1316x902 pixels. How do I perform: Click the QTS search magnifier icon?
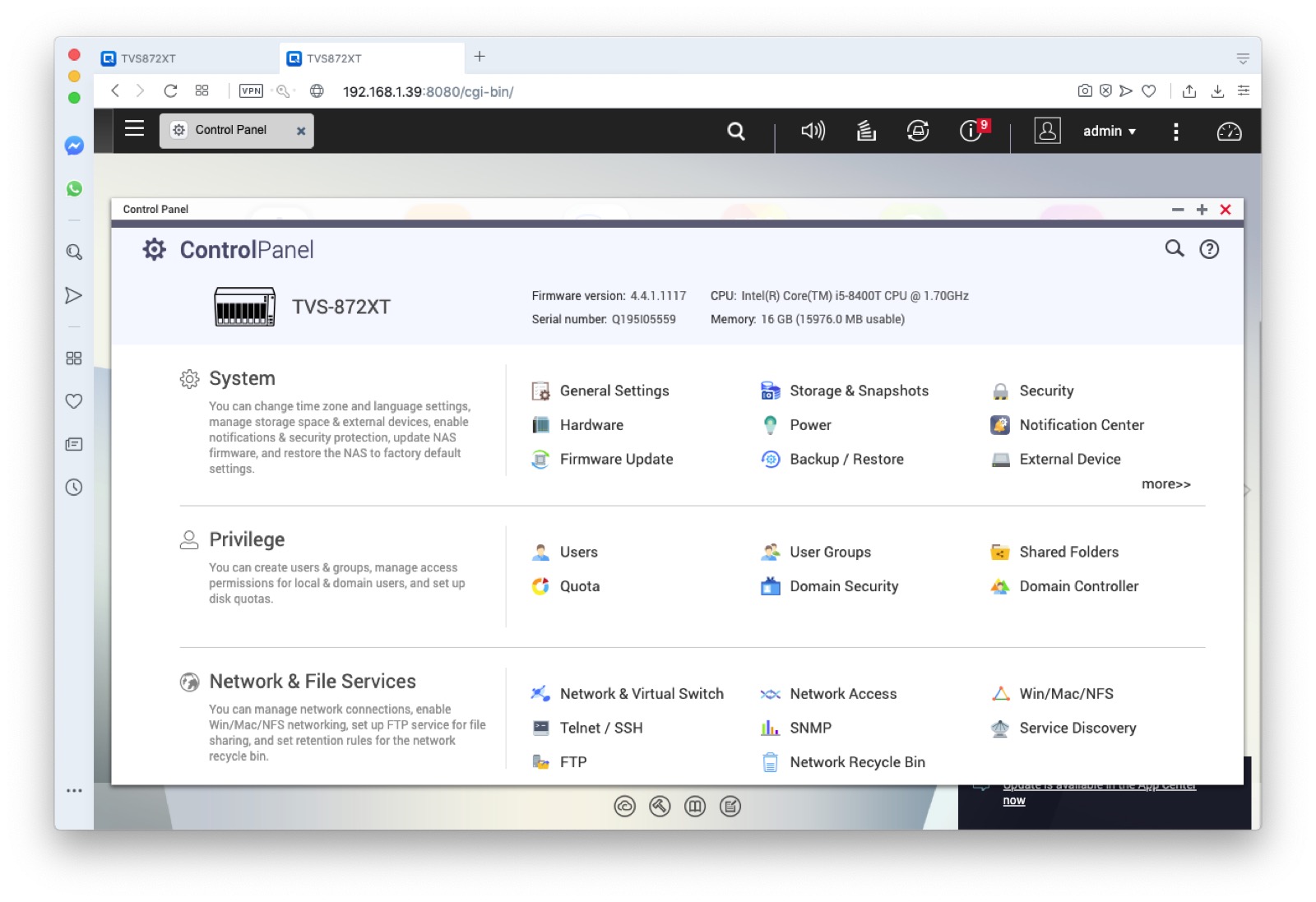click(736, 131)
